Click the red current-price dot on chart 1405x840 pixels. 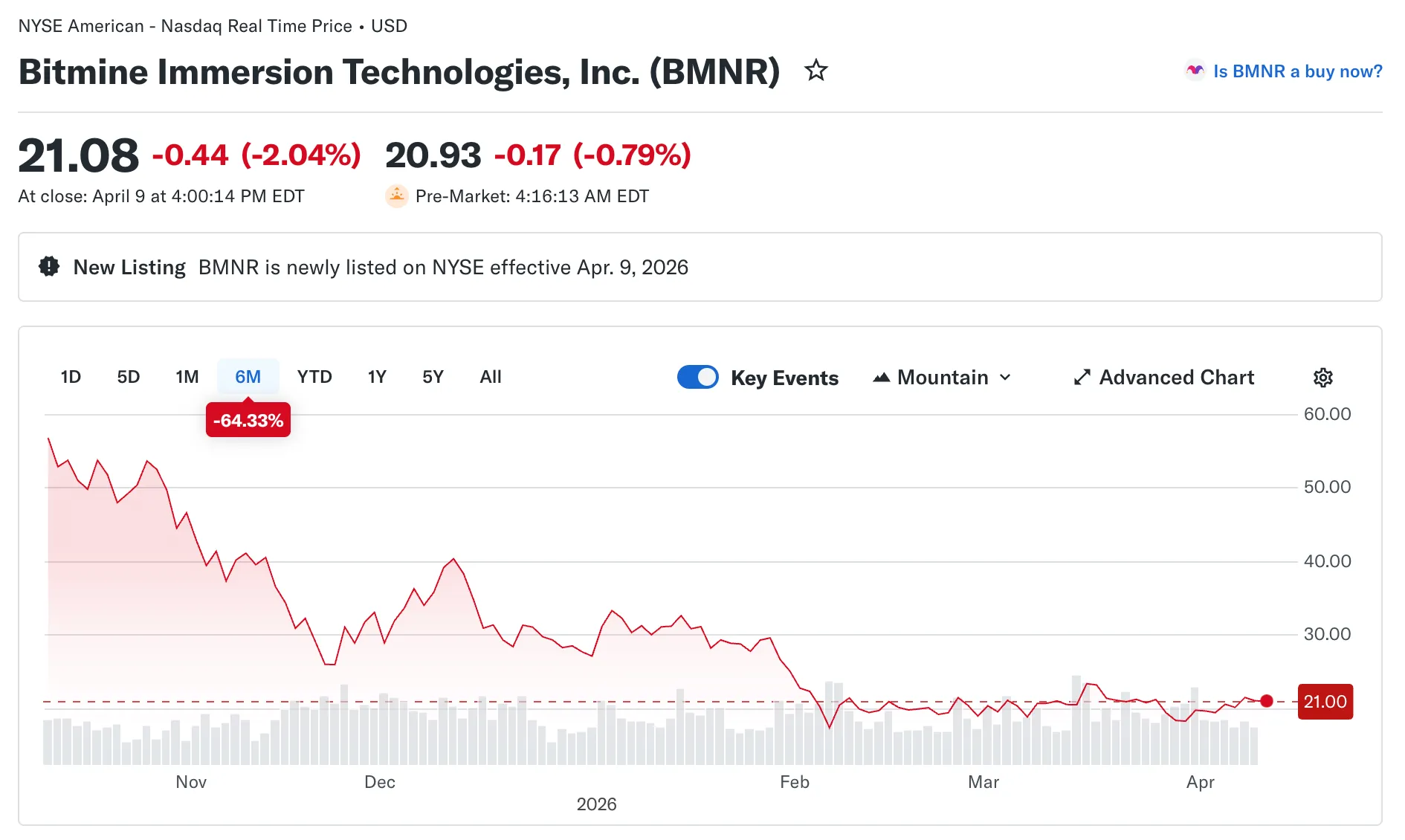(x=1267, y=701)
